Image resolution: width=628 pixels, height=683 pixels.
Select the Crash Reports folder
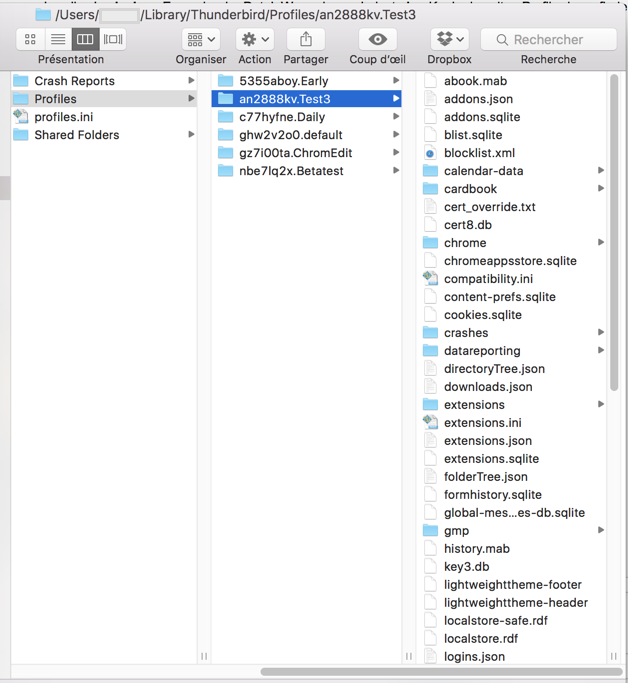pyautogui.click(x=104, y=81)
